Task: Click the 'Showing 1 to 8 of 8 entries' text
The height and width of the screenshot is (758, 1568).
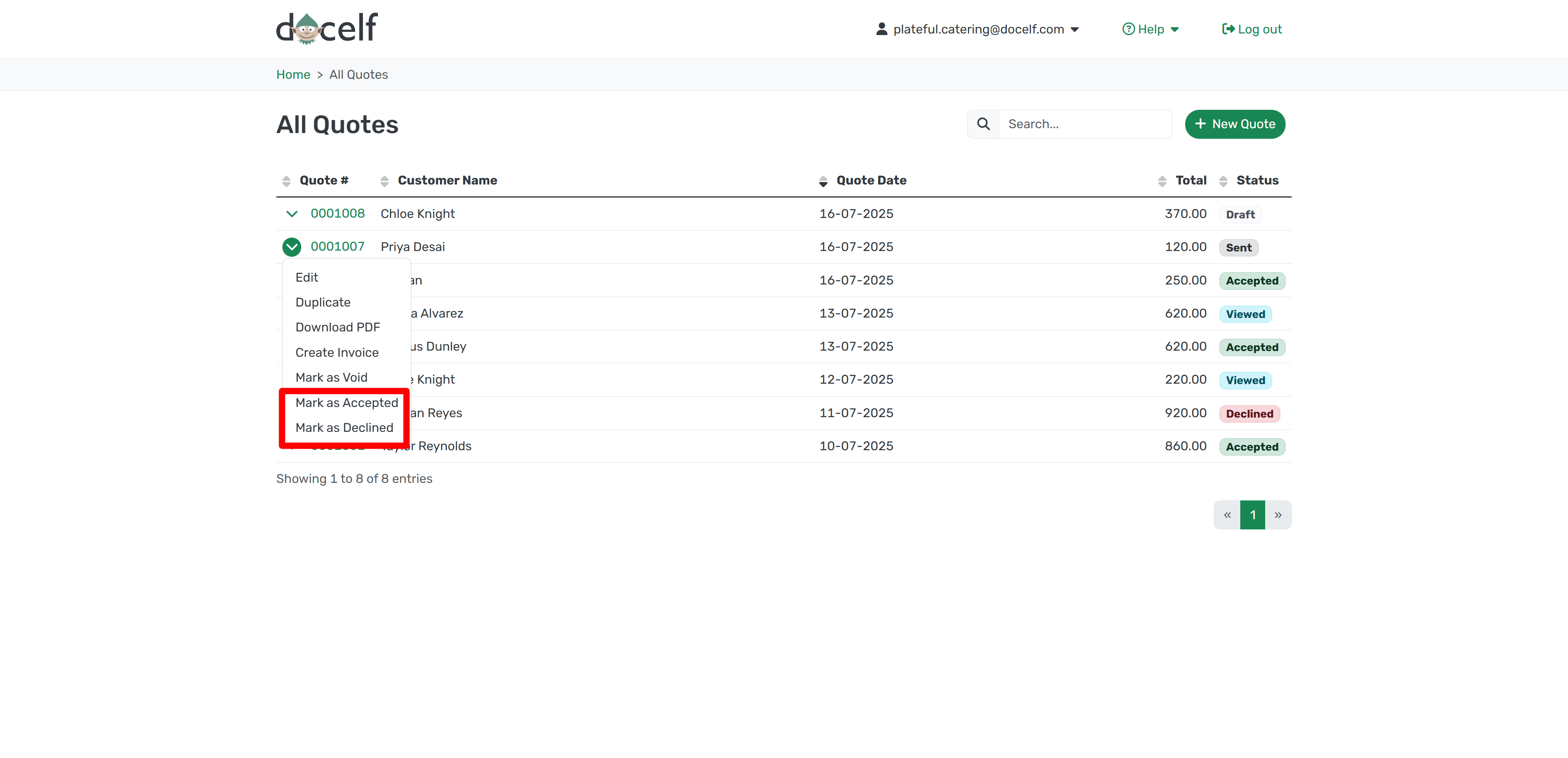Action: 354,478
